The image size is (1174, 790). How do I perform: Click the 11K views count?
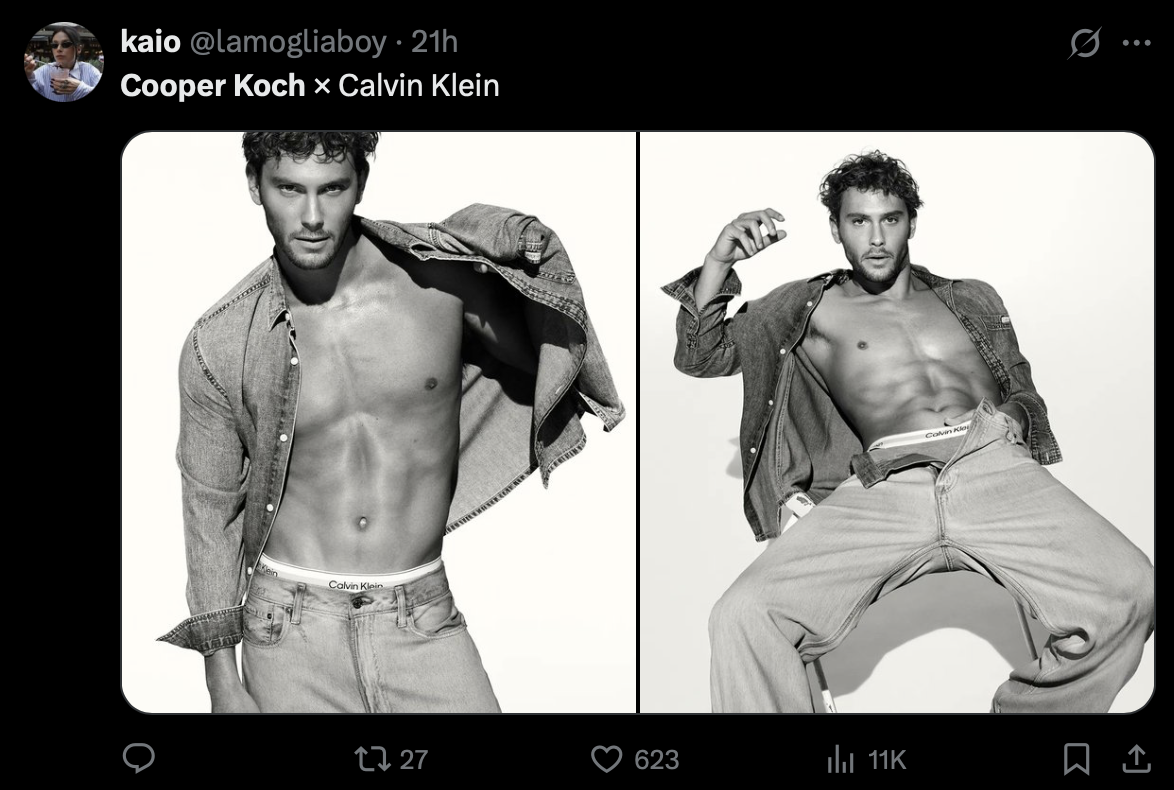click(886, 759)
